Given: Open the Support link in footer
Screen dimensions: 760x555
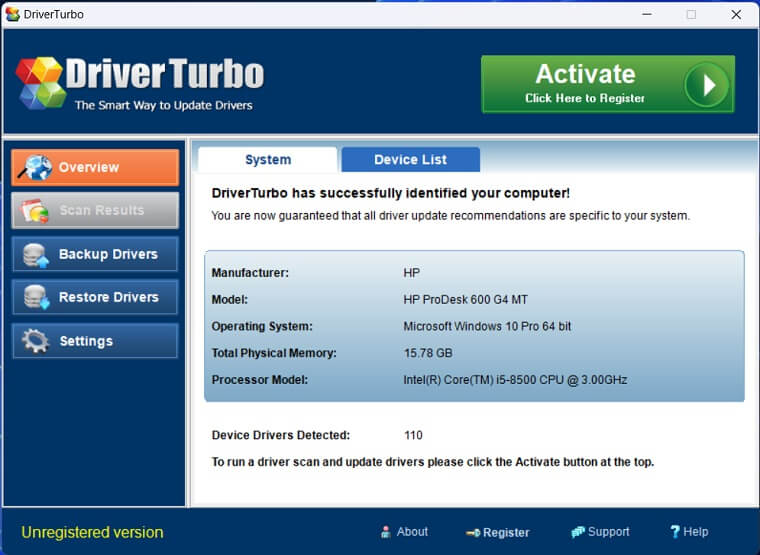Looking at the screenshot, I should tap(600, 532).
